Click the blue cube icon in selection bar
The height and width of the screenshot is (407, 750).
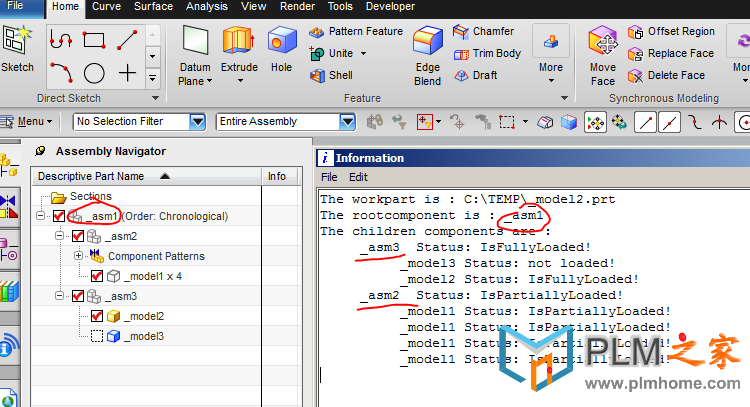569,122
